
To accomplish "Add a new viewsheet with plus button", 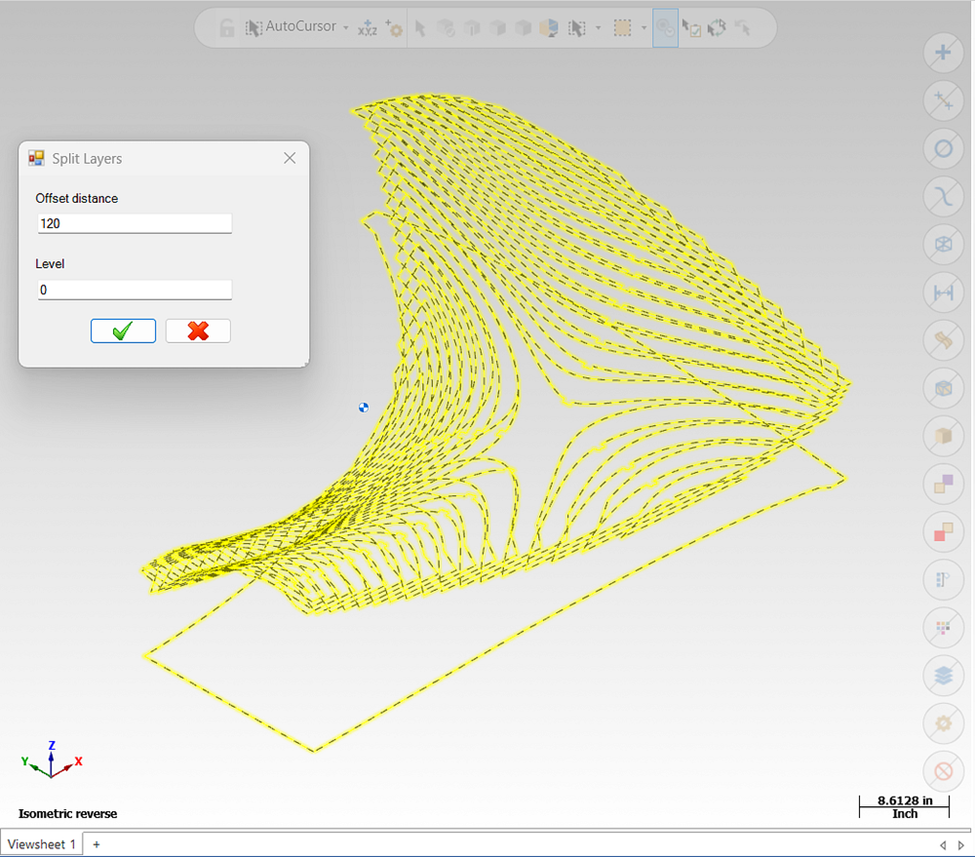I will click(x=96, y=844).
